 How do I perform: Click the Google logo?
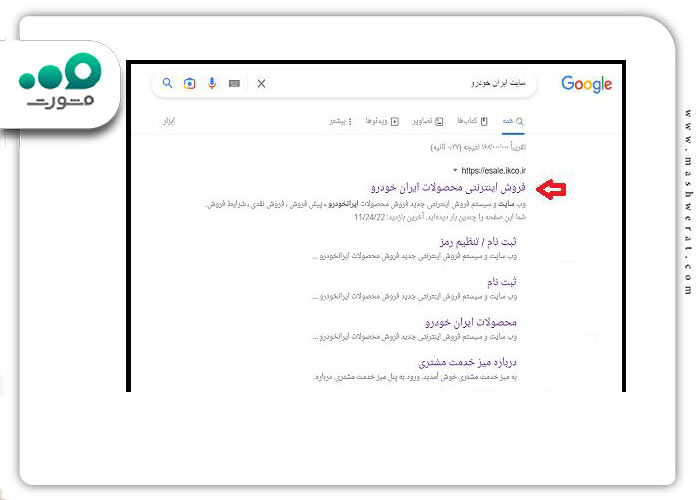586,84
